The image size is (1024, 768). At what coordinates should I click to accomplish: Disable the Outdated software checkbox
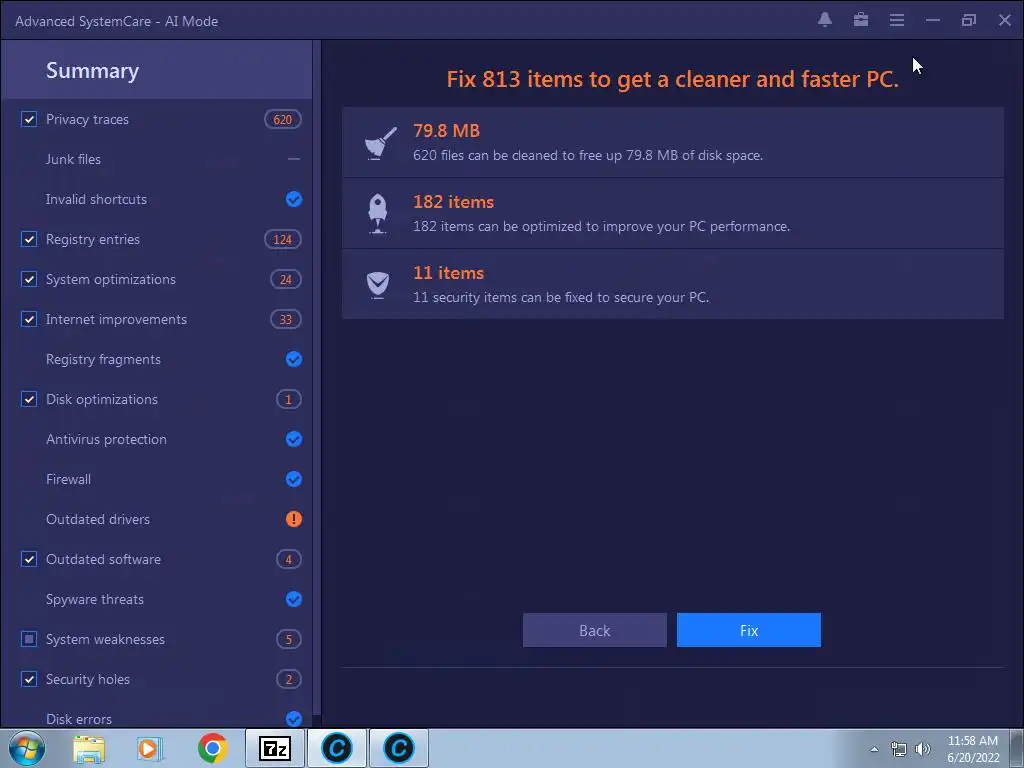pos(29,559)
